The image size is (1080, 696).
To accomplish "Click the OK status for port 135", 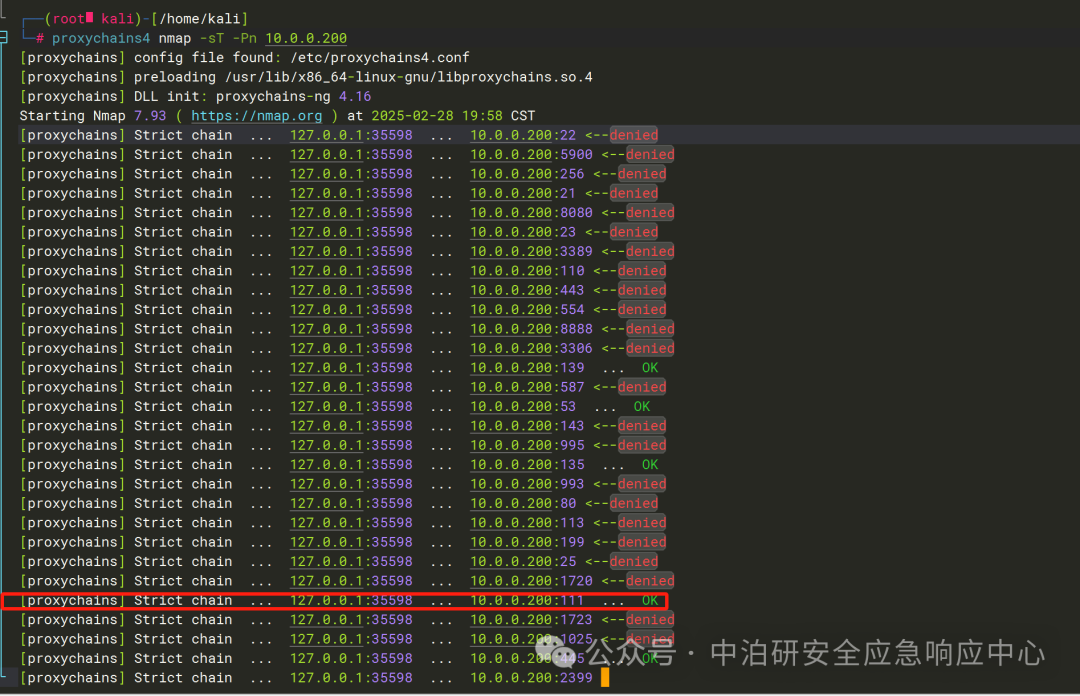I will pyautogui.click(x=650, y=464).
